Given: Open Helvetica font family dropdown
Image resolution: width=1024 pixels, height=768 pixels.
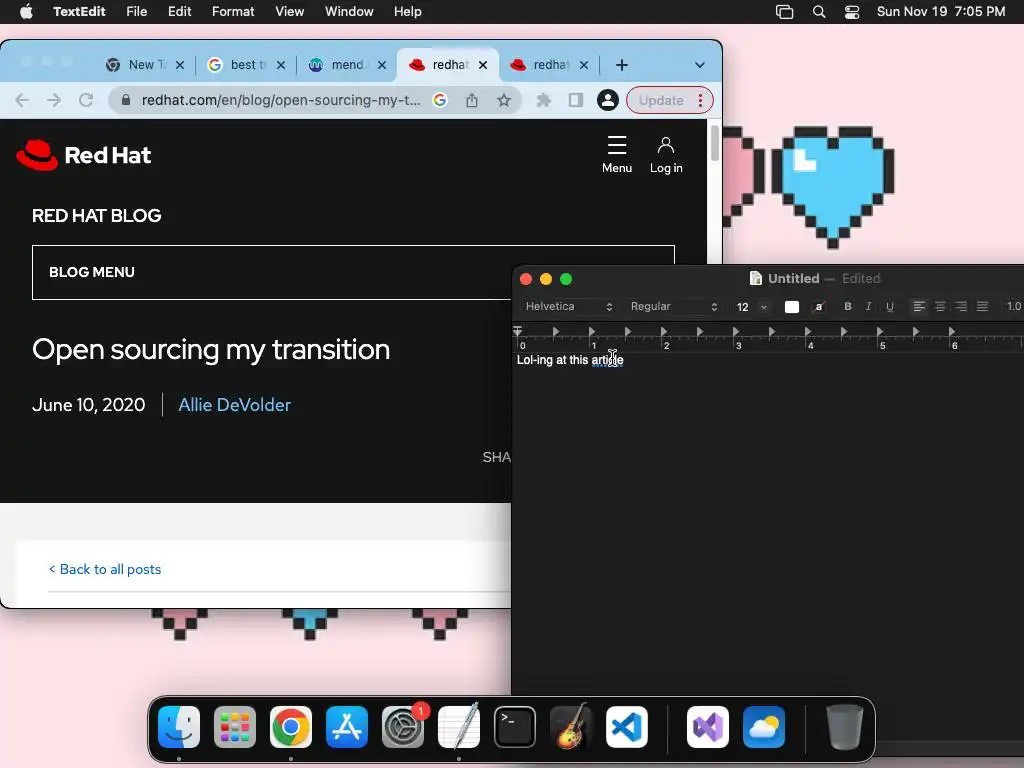Looking at the screenshot, I should click(568, 306).
